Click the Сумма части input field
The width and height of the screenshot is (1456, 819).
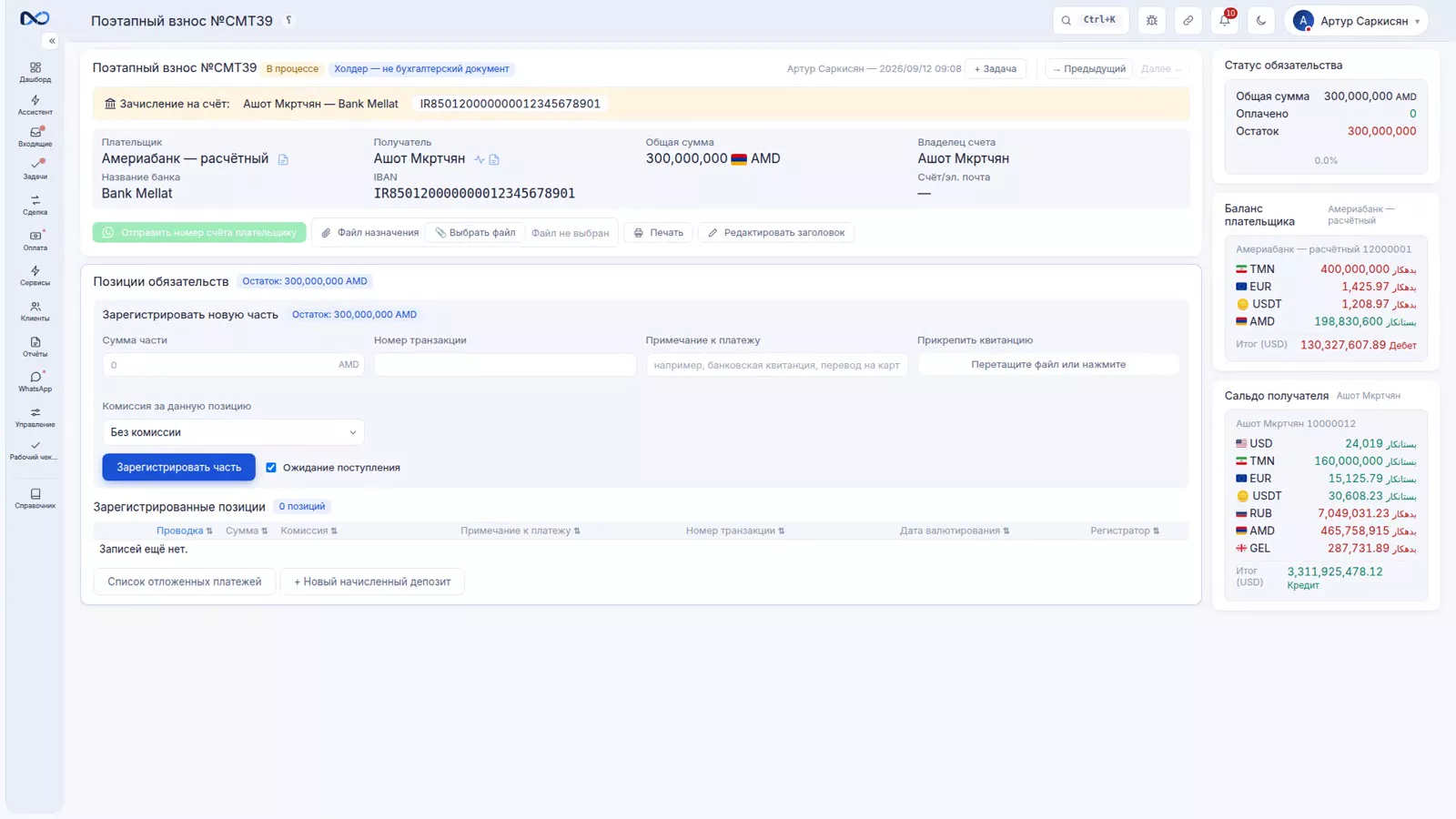(233, 365)
